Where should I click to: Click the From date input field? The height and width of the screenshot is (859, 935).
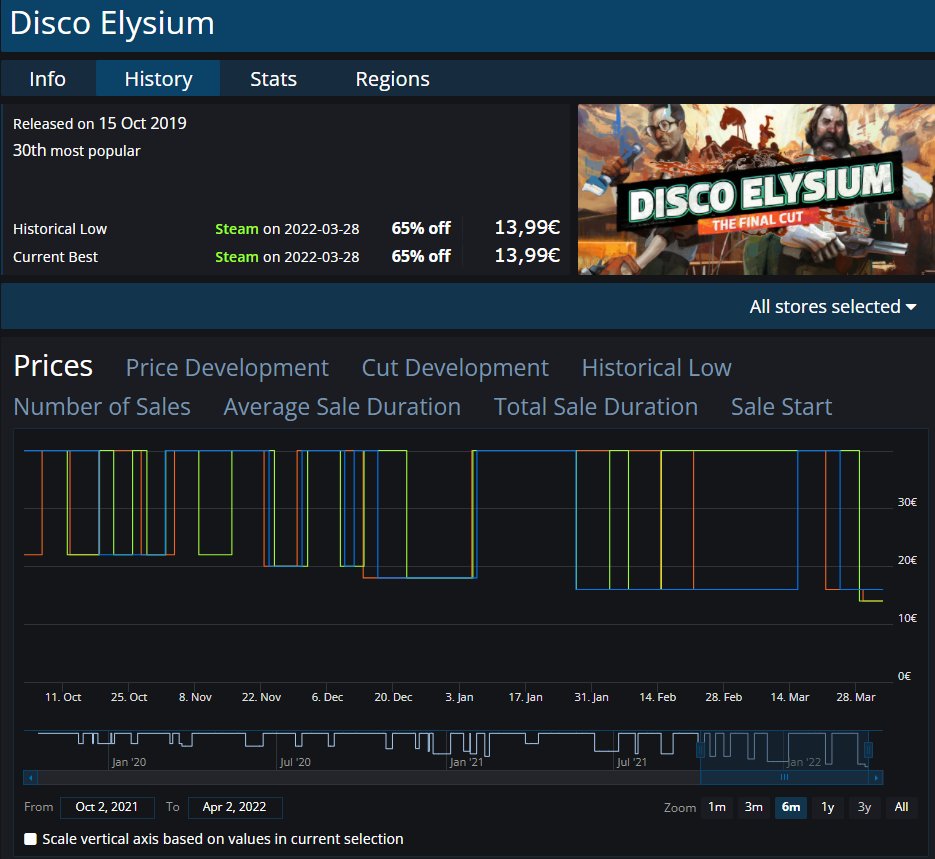pos(107,807)
